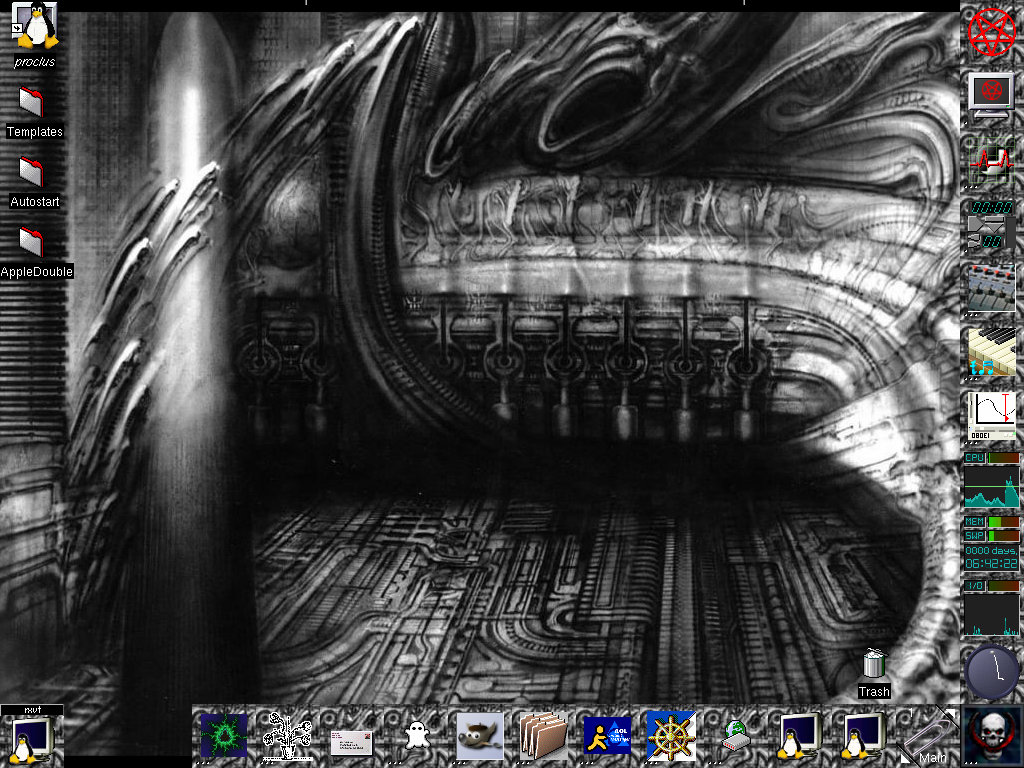
Task: Launch the heartbeat monitor dock icon
Action: (x=991, y=160)
